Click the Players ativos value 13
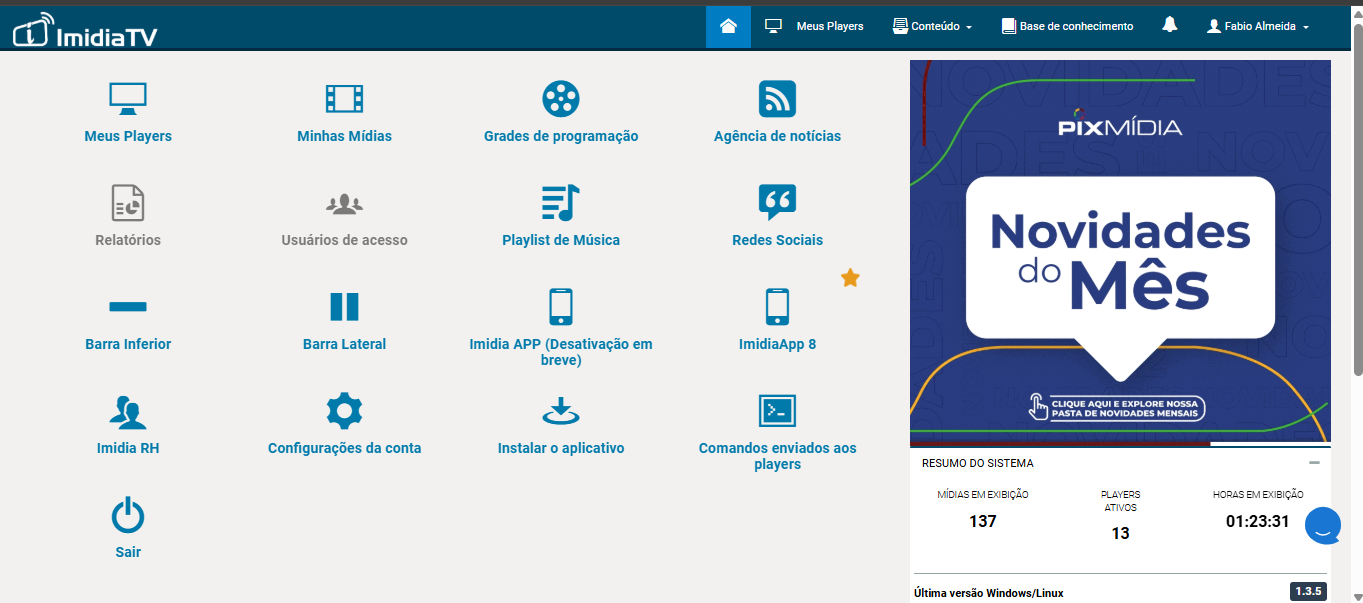 click(x=1120, y=533)
